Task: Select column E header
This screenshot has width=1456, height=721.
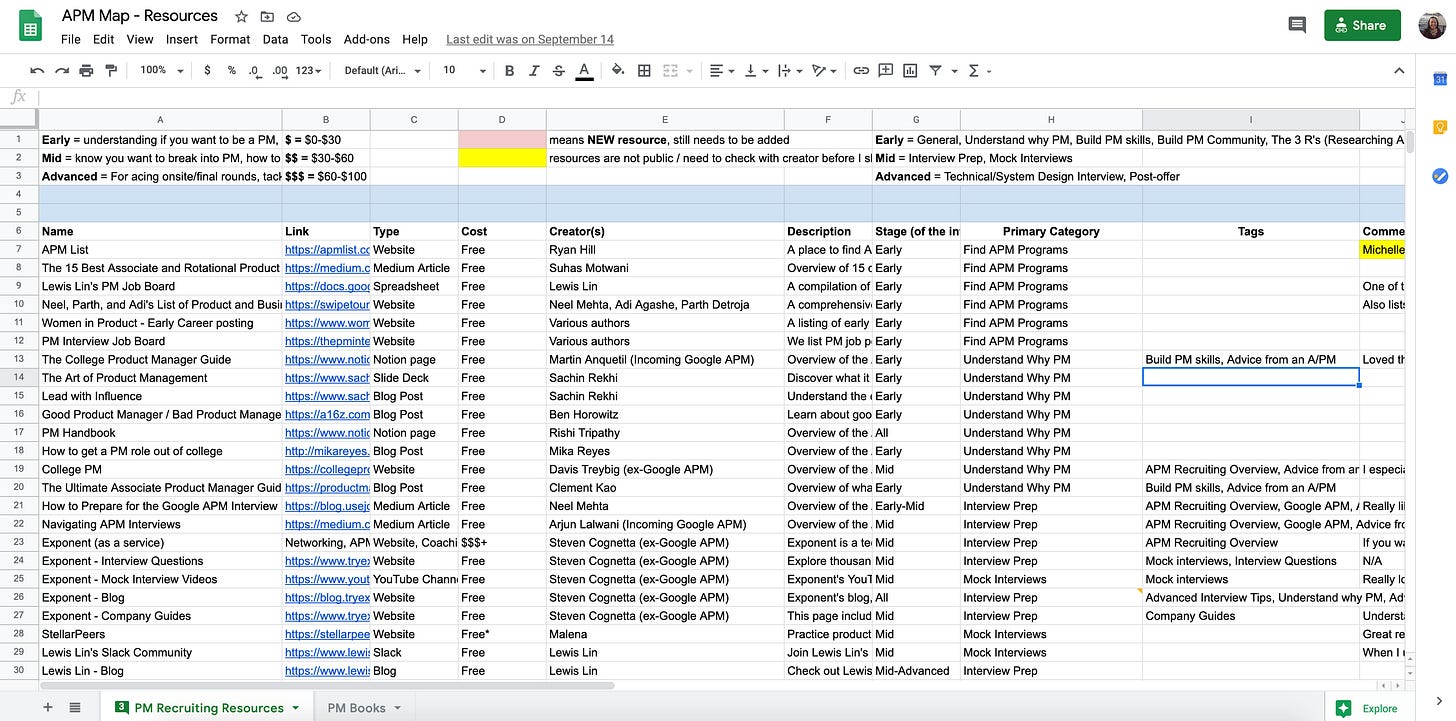Action: point(665,119)
